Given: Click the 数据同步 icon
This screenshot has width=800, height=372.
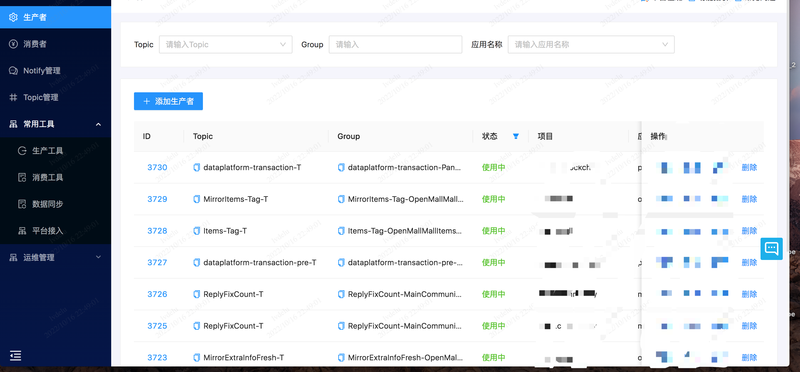Looking at the screenshot, I should pos(22,204).
